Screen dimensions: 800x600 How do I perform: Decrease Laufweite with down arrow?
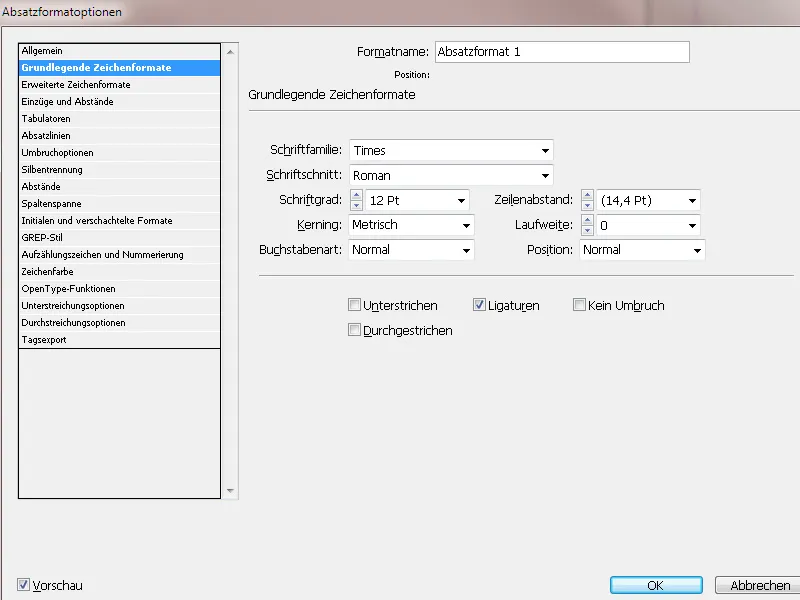[x=587, y=231]
